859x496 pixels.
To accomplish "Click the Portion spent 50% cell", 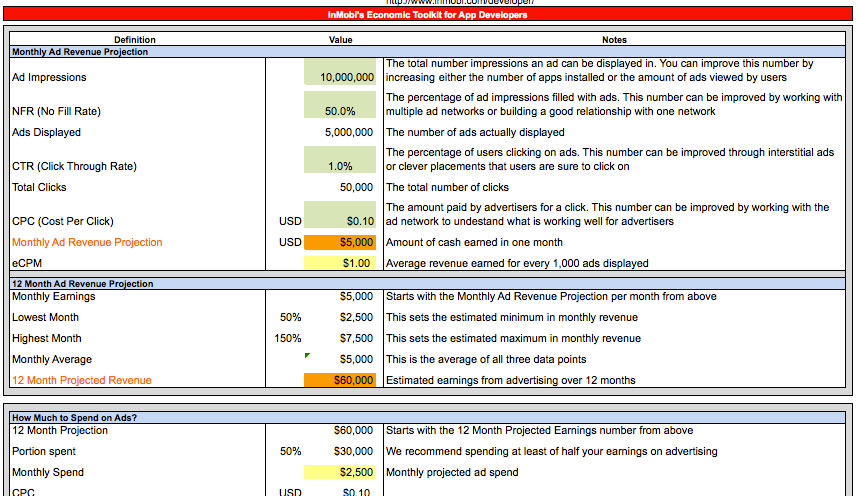I will click(290, 452).
